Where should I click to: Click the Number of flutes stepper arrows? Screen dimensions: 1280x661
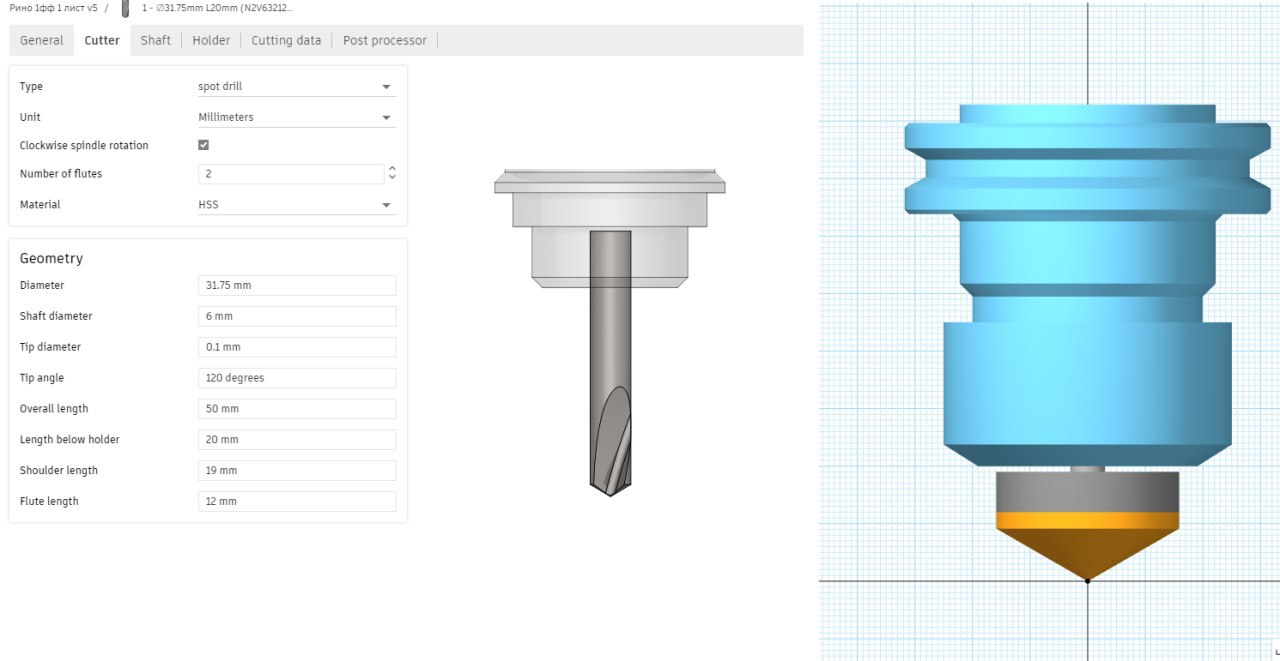pyautogui.click(x=392, y=174)
